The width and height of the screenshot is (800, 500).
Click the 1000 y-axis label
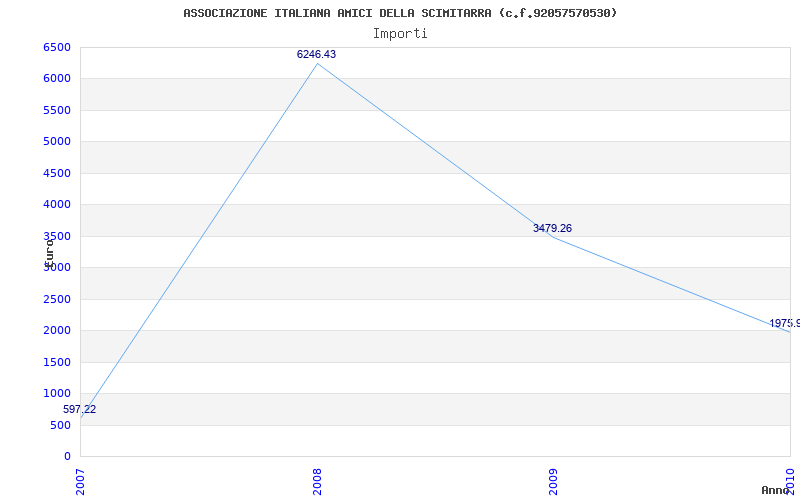tap(57, 393)
